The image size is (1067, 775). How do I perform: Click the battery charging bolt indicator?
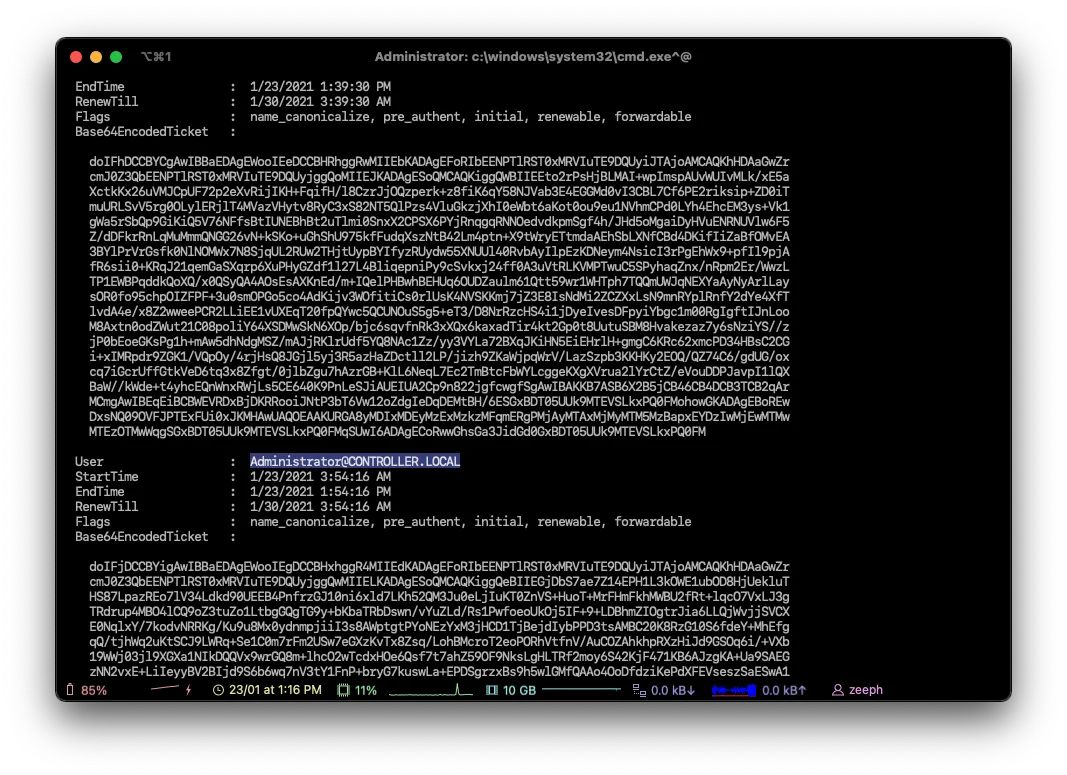[188, 690]
